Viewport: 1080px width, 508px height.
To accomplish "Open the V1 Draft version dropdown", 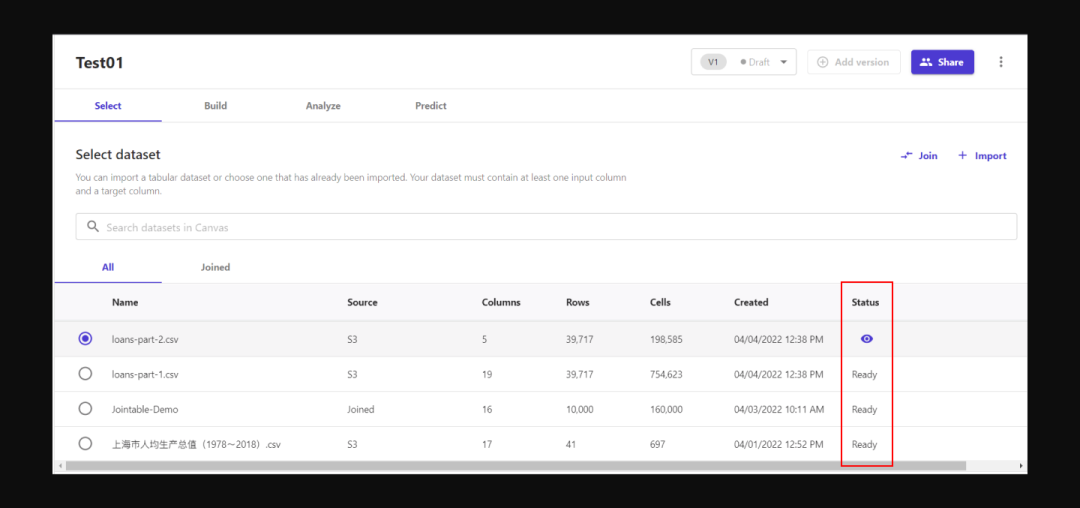I will pyautogui.click(x=744, y=62).
